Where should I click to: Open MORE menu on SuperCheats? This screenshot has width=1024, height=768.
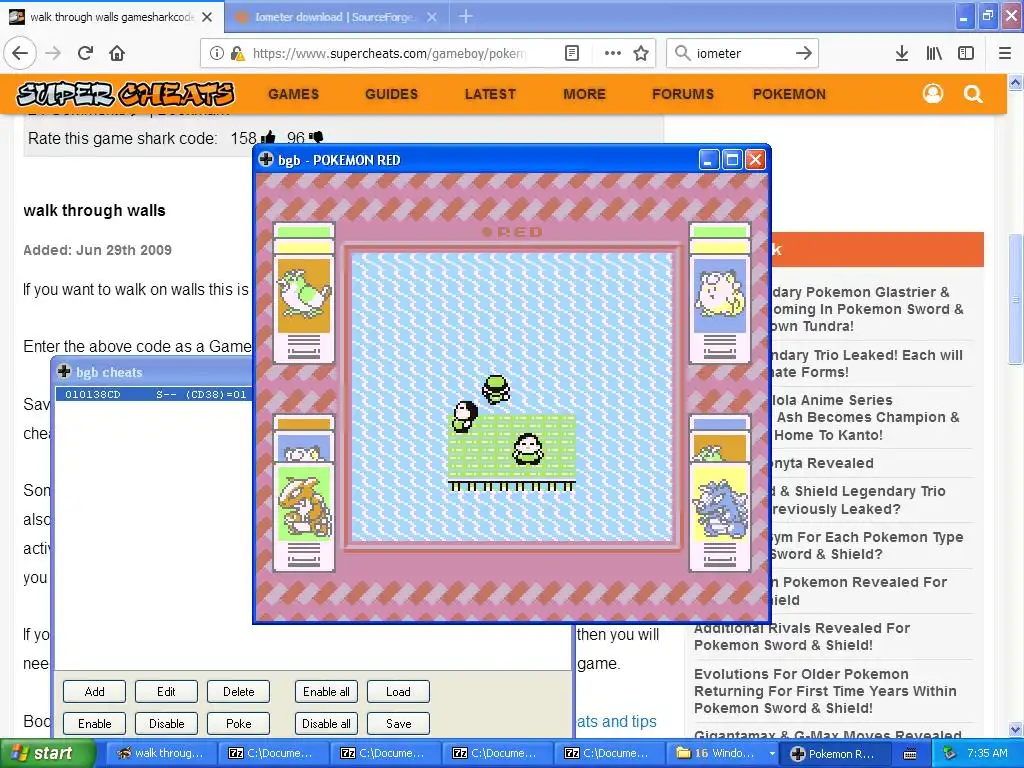[584, 94]
